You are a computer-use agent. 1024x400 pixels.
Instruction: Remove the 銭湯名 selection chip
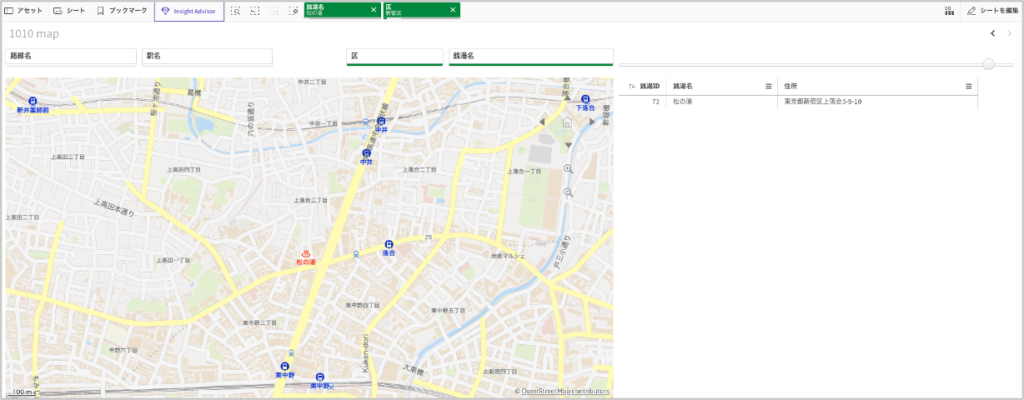(x=373, y=10)
